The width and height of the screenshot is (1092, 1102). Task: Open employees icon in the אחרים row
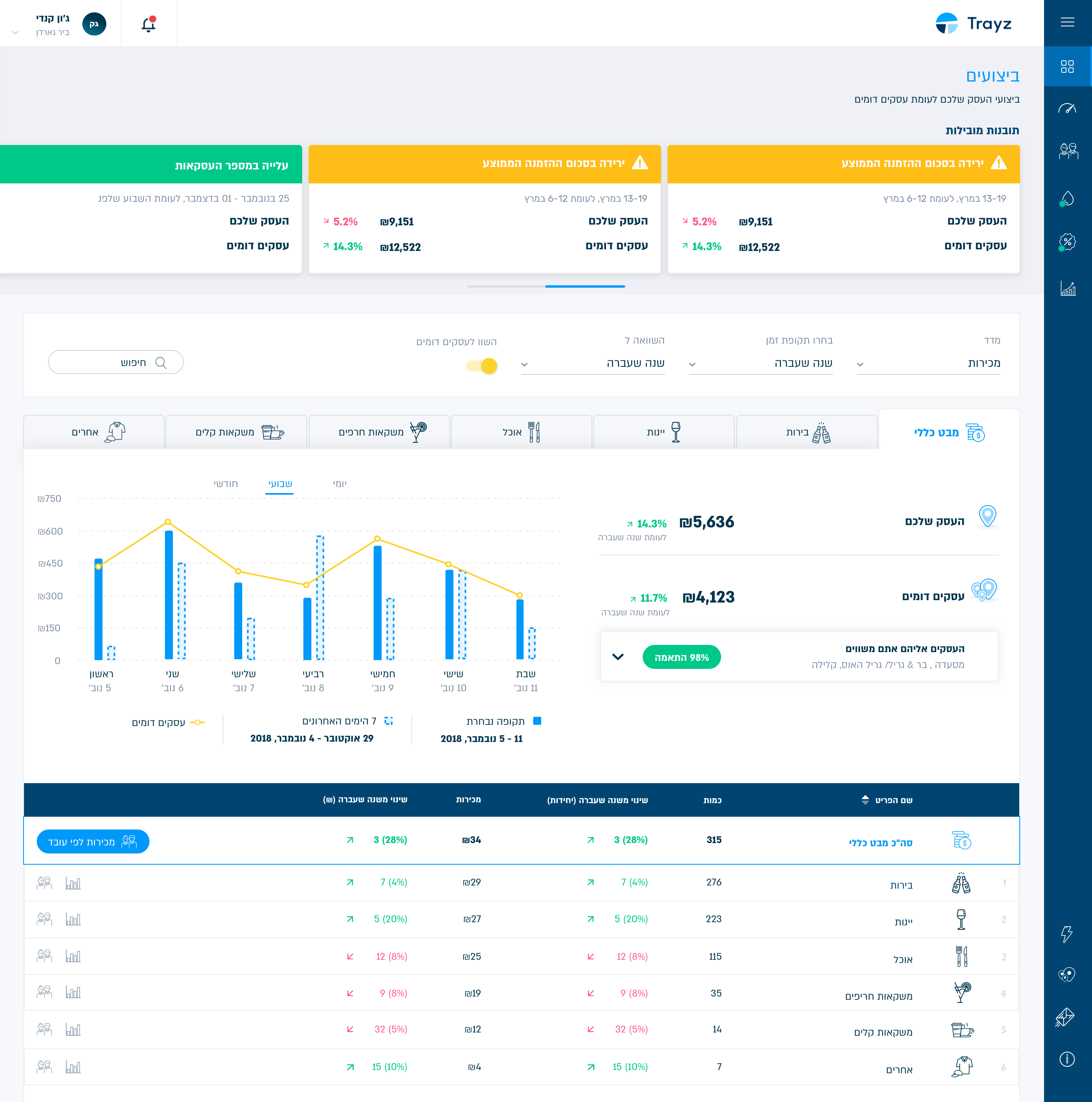click(x=44, y=1066)
